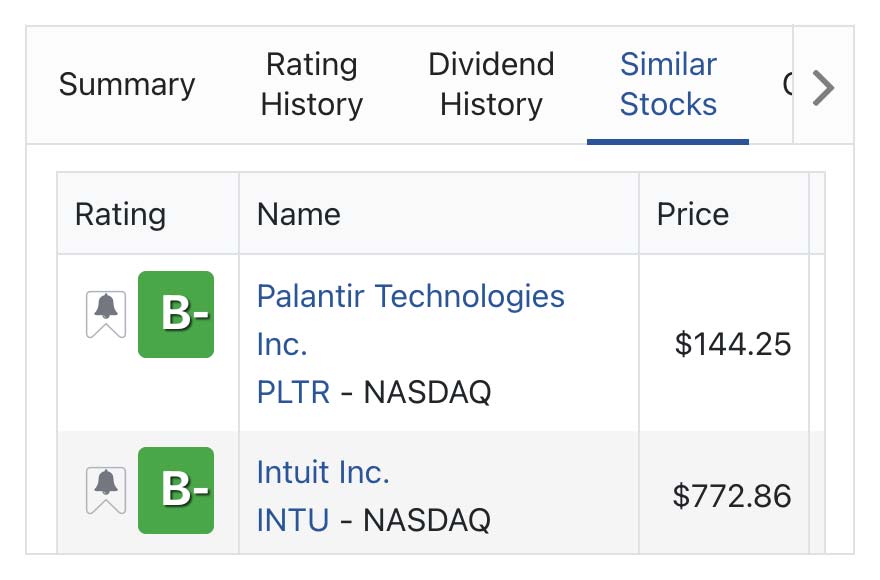Sort by the Name column header
The width and height of the screenshot is (880, 580).
coord(299,214)
